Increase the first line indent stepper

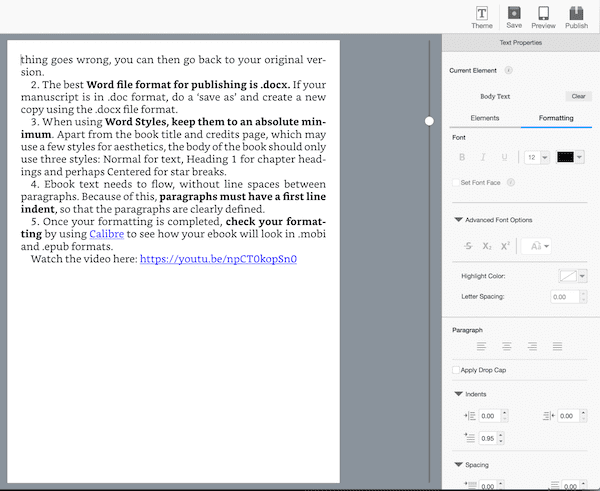click(x=501, y=436)
